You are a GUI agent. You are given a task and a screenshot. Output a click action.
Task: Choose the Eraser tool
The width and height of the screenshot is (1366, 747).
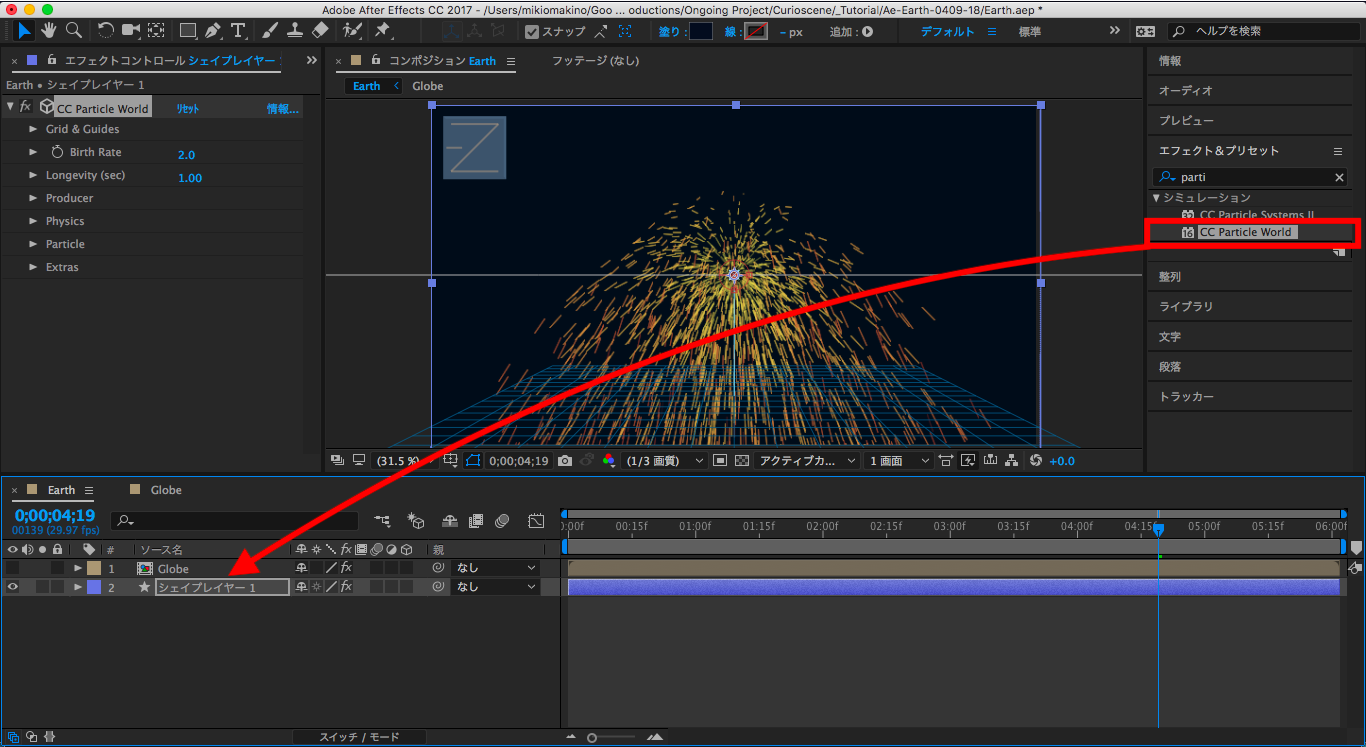click(320, 30)
